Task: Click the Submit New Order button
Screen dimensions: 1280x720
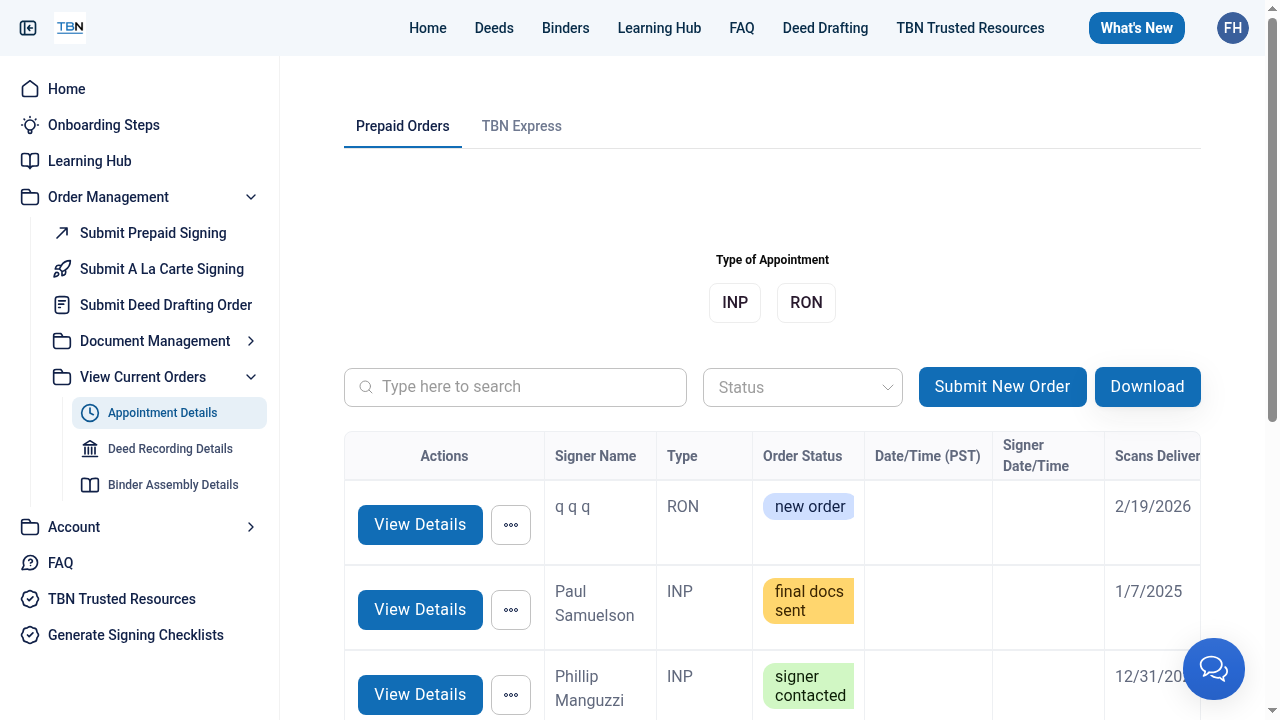Action: [x=1002, y=387]
